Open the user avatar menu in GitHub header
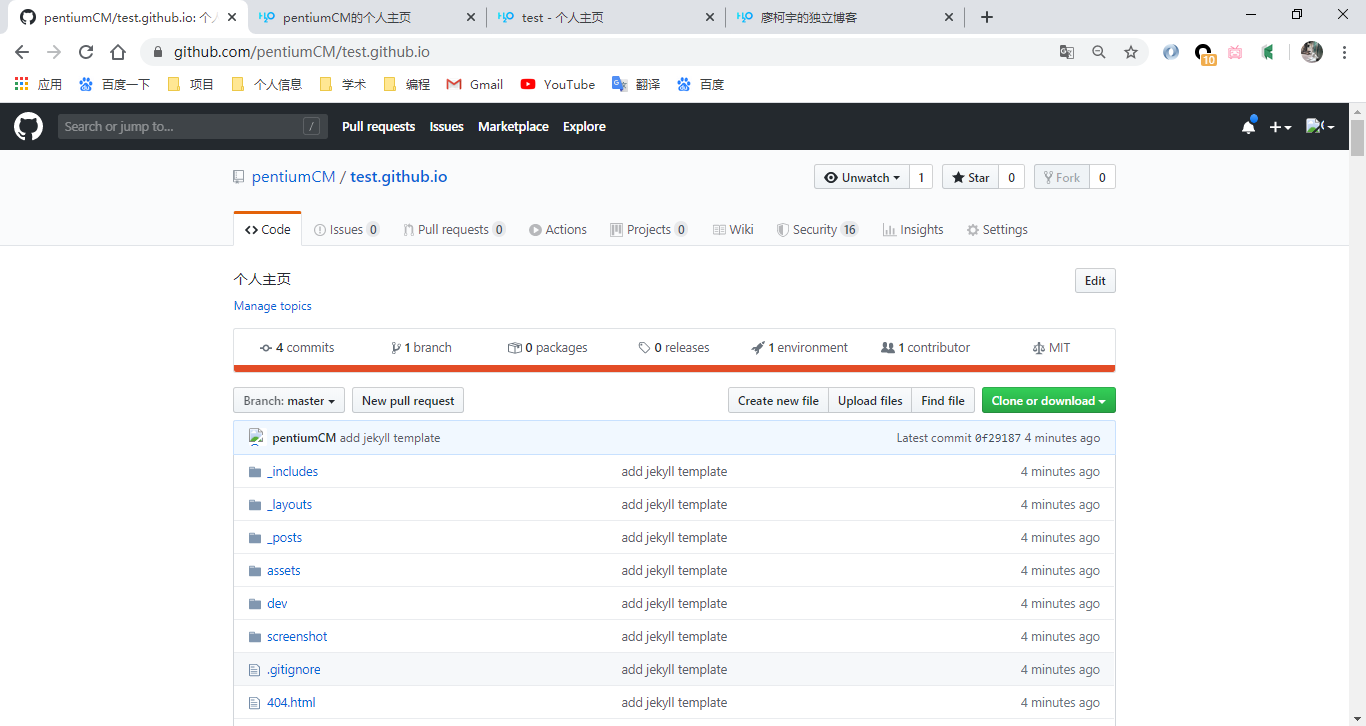 pyautogui.click(x=1320, y=127)
